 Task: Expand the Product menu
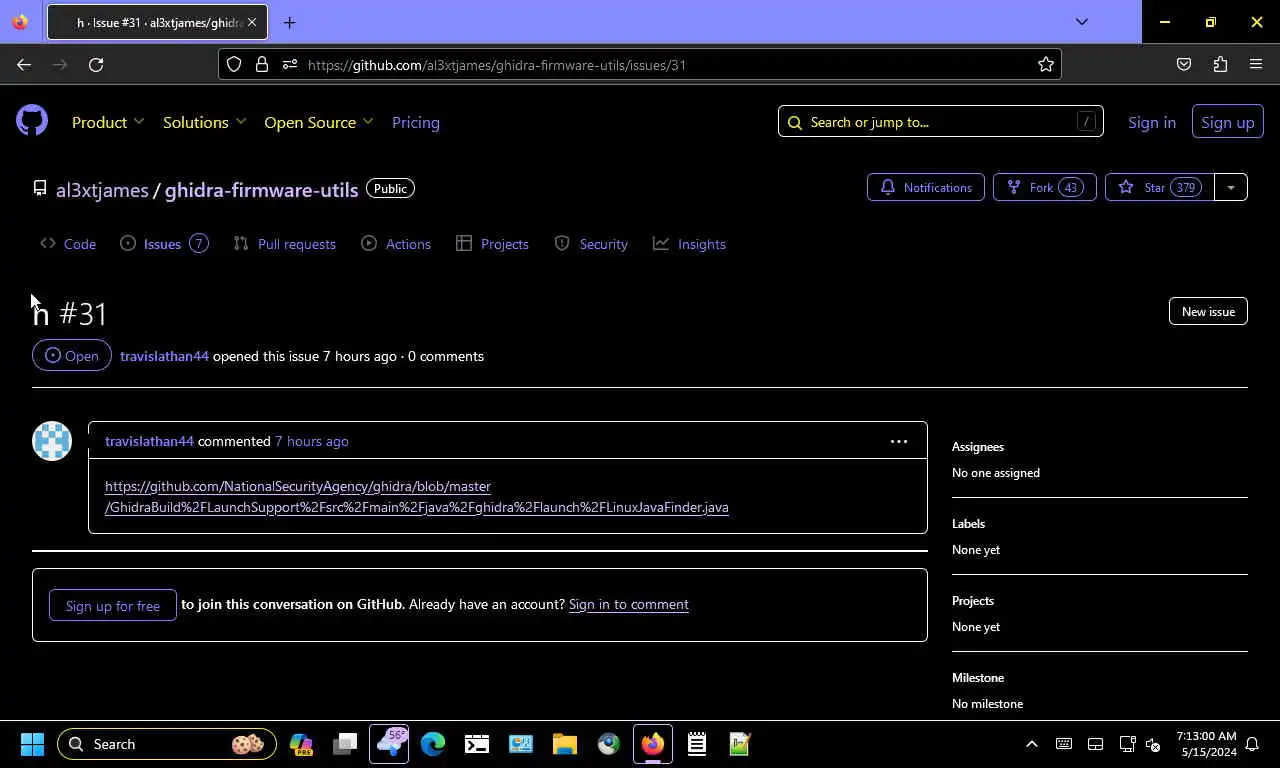[108, 122]
